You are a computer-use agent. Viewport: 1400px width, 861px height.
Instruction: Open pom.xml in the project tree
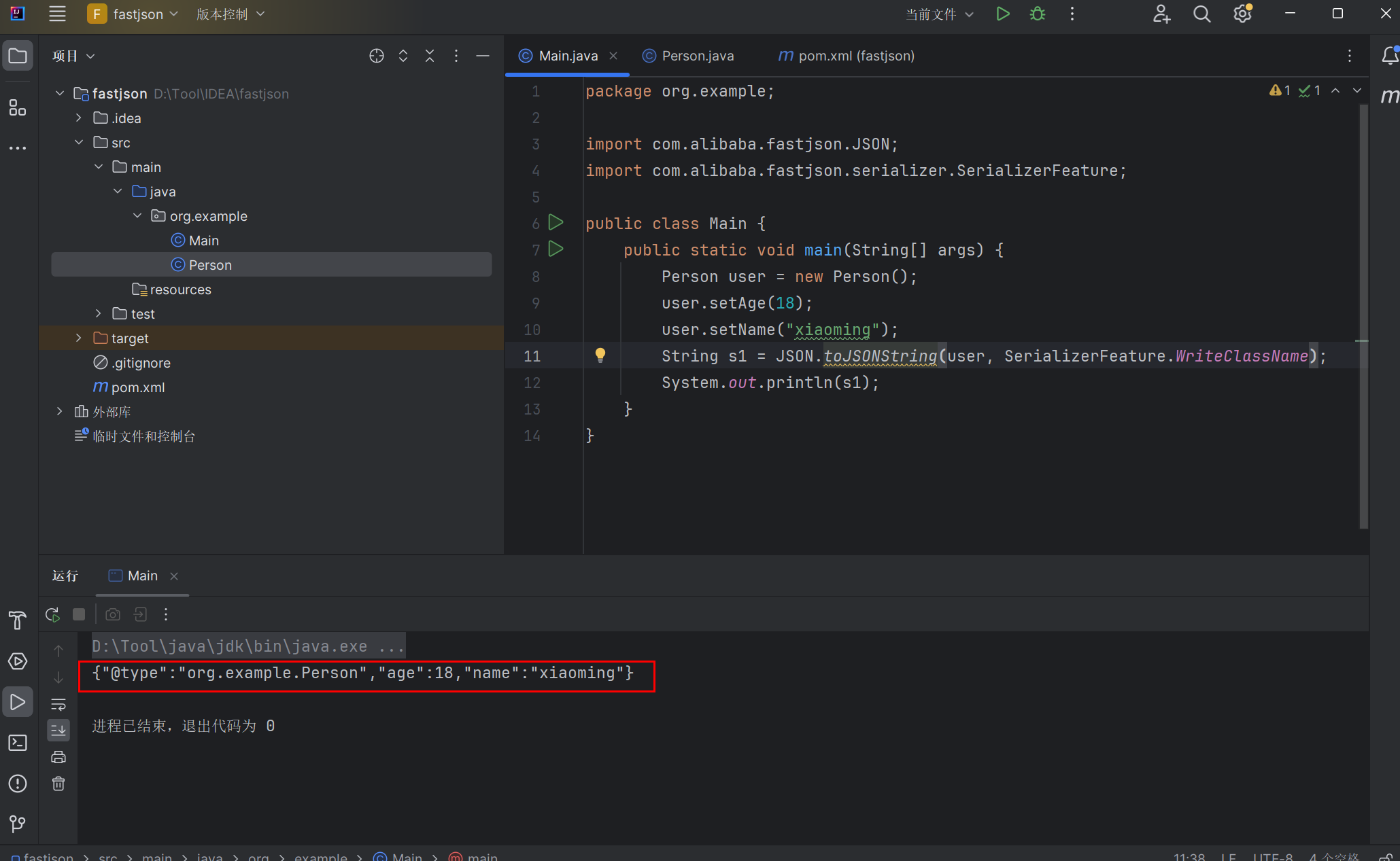[x=129, y=387]
